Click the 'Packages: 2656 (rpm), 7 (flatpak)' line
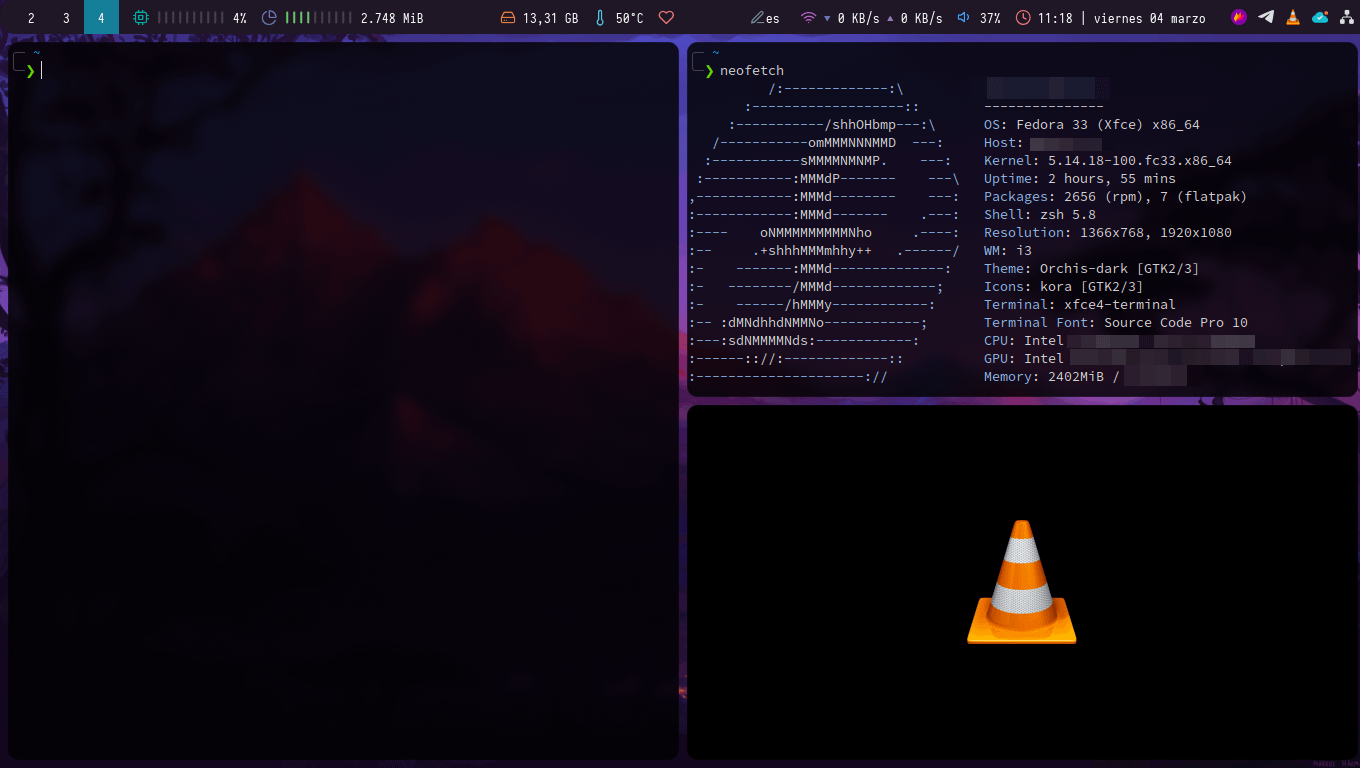This screenshot has height=768, width=1360. coord(1116,197)
